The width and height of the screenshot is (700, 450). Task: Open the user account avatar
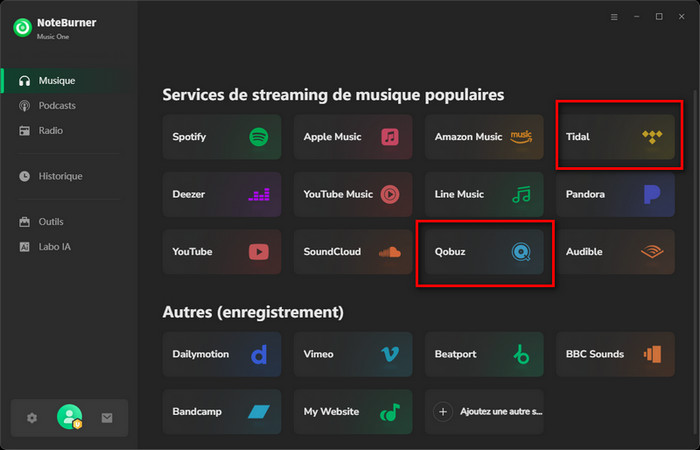tap(70, 417)
